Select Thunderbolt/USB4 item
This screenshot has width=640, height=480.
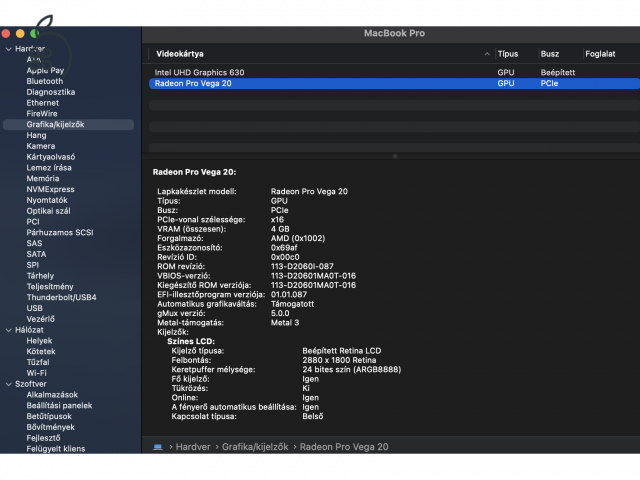click(61, 298)
